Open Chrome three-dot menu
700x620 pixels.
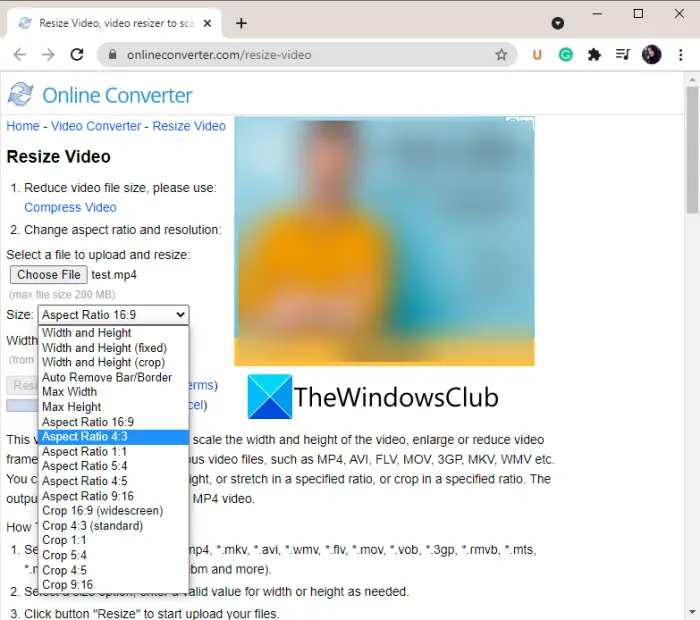pos(680,55)
